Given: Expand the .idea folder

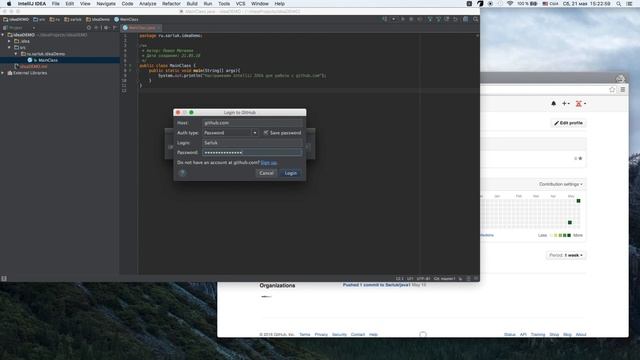Looking at the screenshot, I should [x=9, y=41].
